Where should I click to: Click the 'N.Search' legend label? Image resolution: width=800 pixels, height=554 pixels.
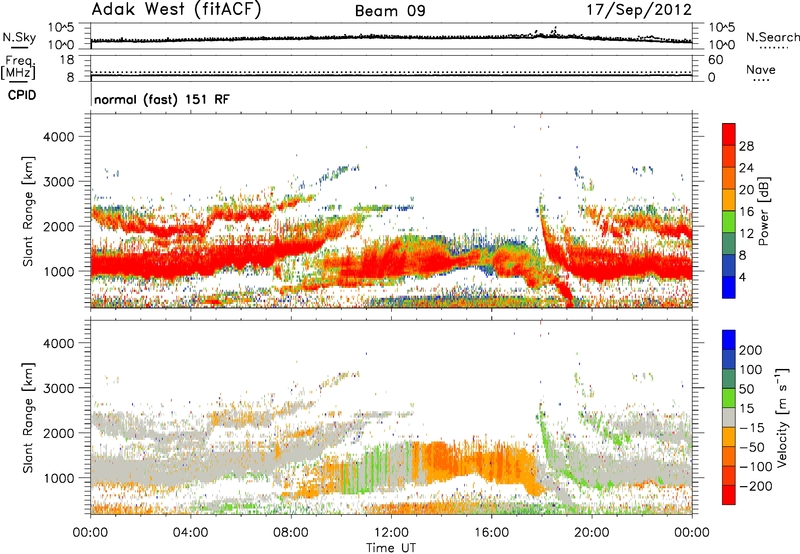coord(772,37)
